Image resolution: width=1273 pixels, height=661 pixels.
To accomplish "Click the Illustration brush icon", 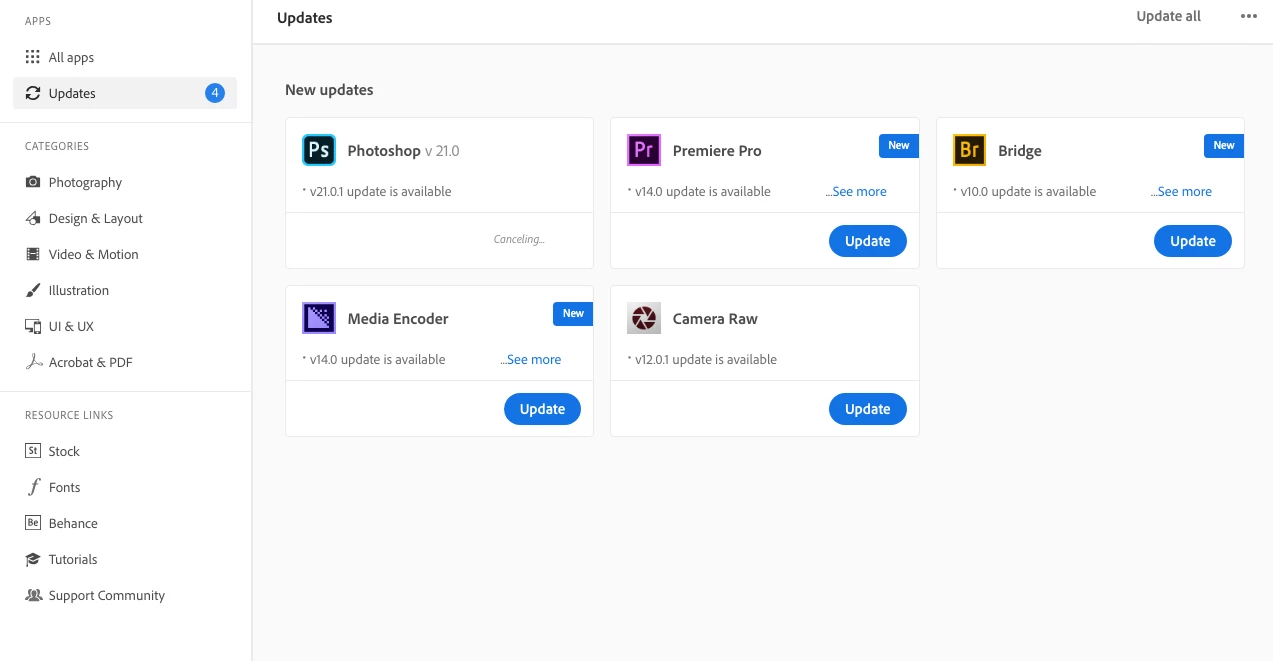I will pos(33,290).
